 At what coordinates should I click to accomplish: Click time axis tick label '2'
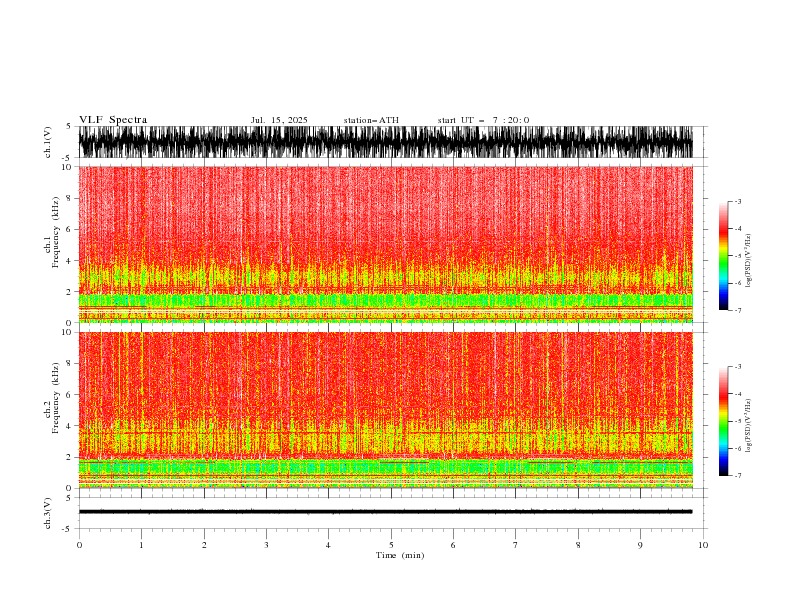(x=204, y=545)
